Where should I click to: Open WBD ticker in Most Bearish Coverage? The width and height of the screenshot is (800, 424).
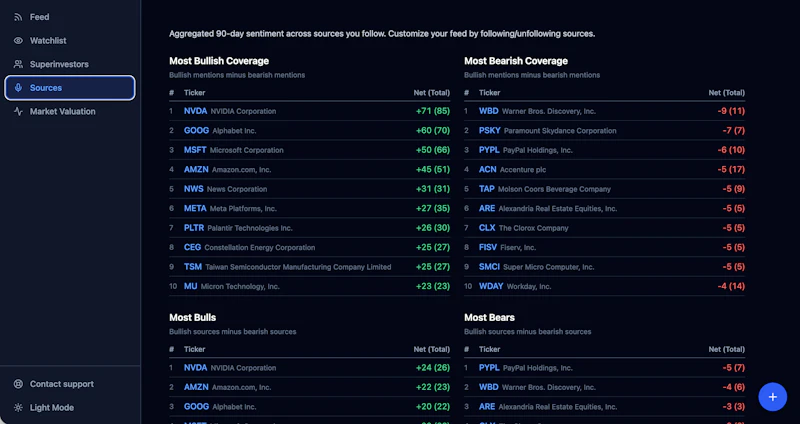(x=488, y=111)
